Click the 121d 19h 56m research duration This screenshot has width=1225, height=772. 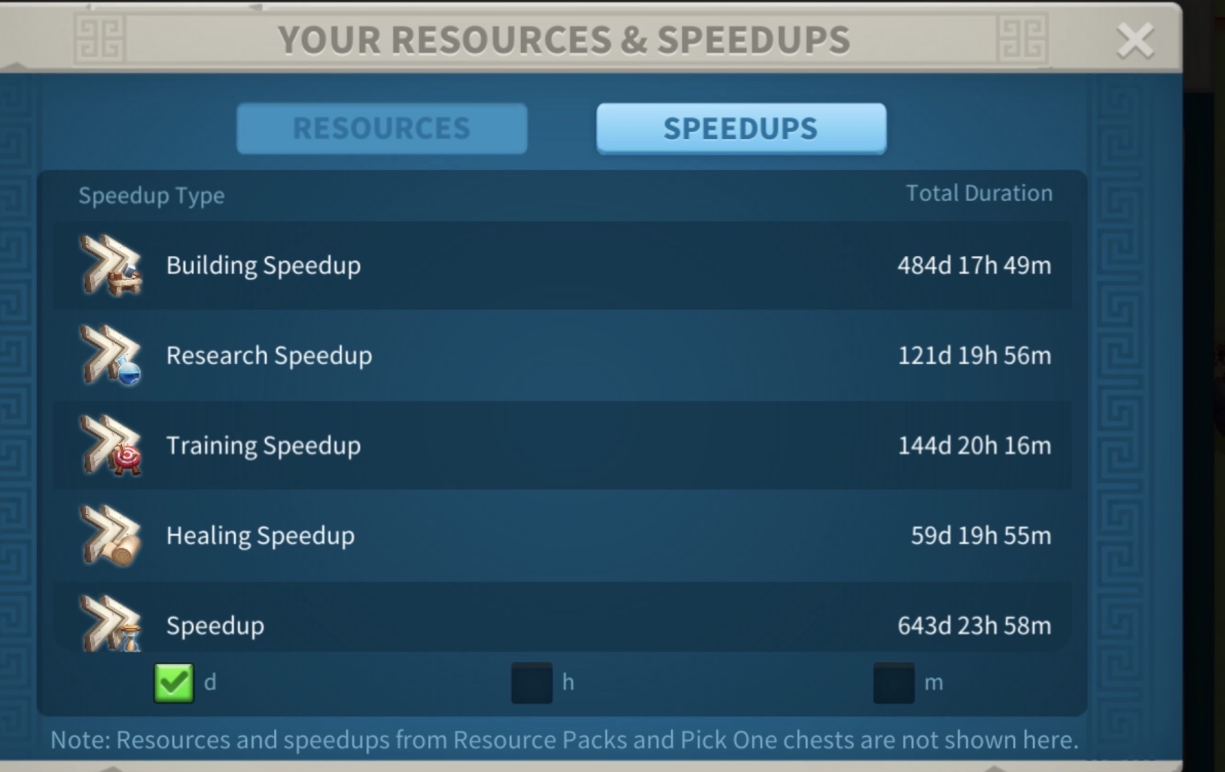[974, 356]
